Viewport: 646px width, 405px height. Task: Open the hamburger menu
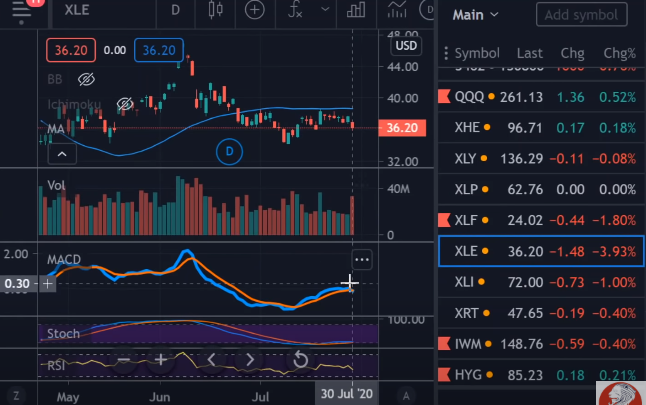[22, 10]
